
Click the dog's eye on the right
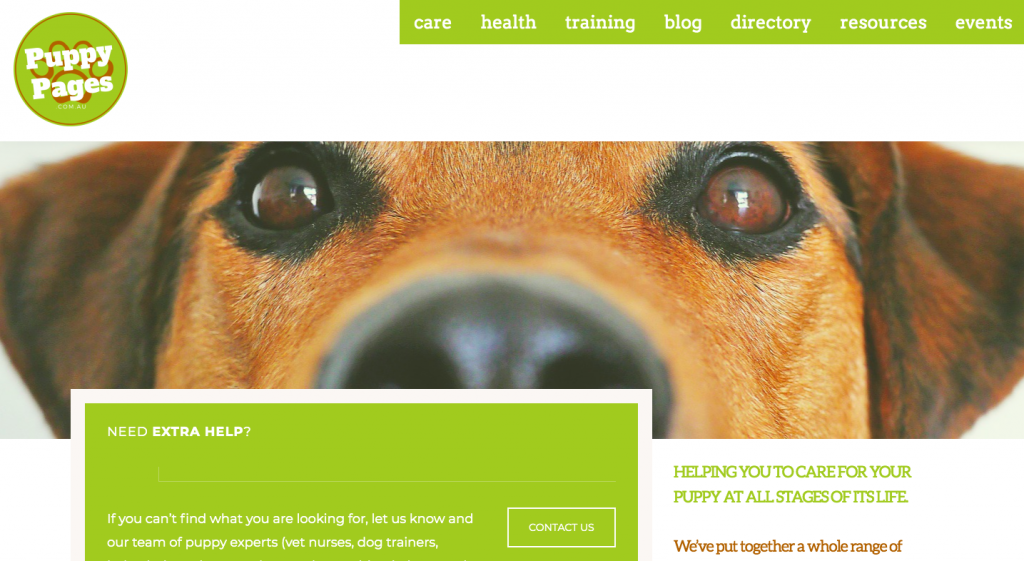(x=743, y=199)
